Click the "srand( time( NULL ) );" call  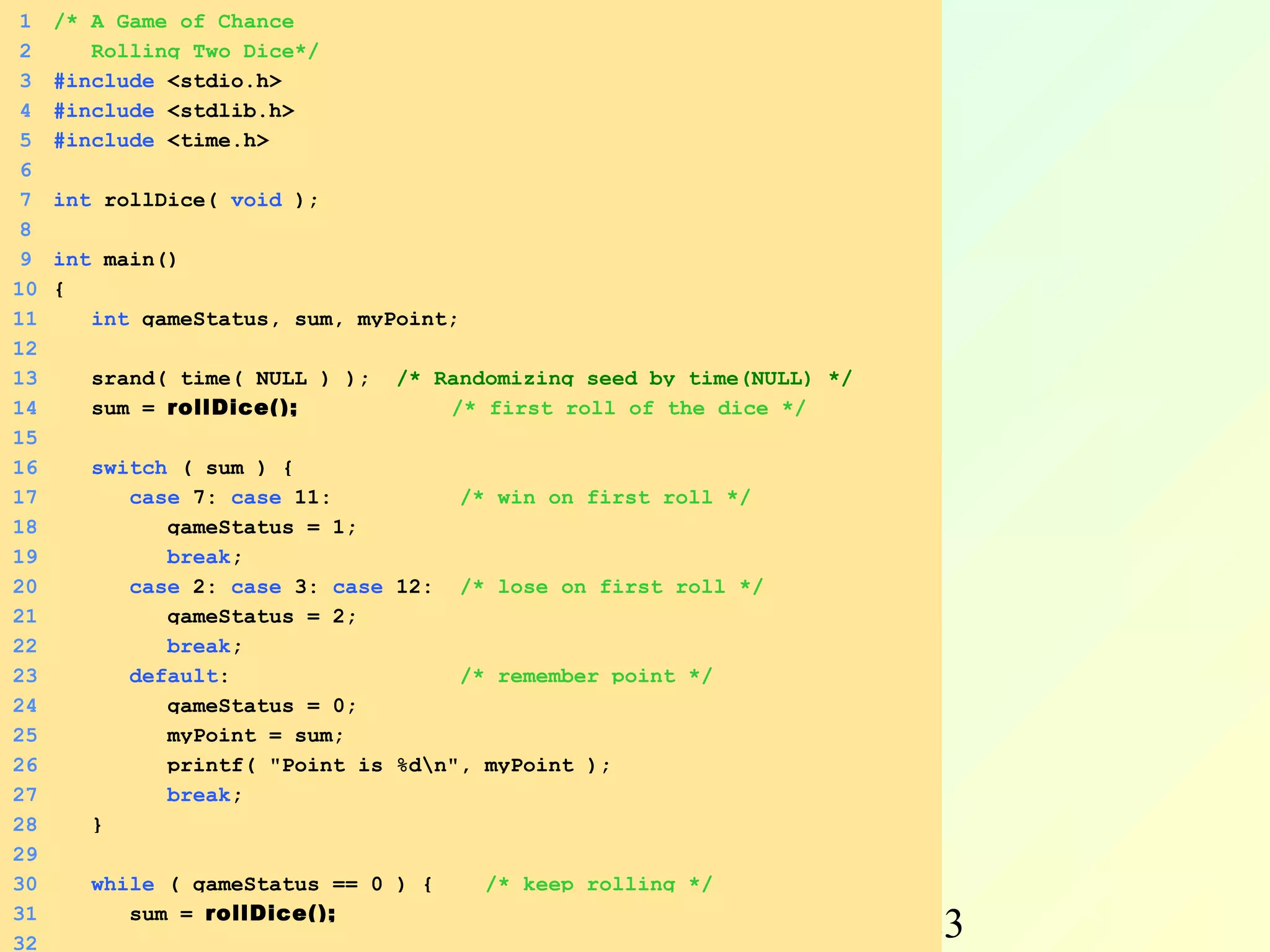pyautogui.click(x=231, y=378)
